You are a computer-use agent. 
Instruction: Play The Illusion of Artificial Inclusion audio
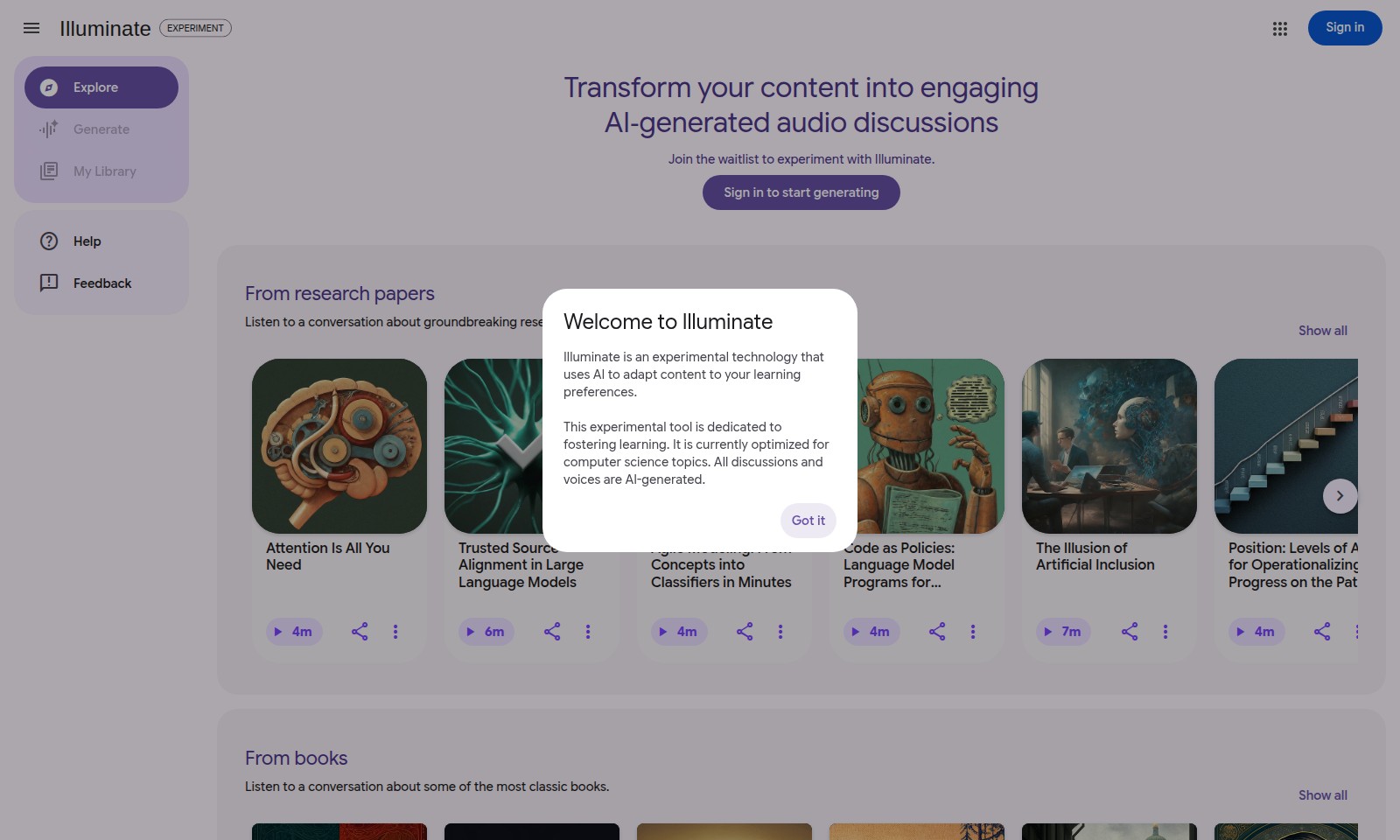1063,632
